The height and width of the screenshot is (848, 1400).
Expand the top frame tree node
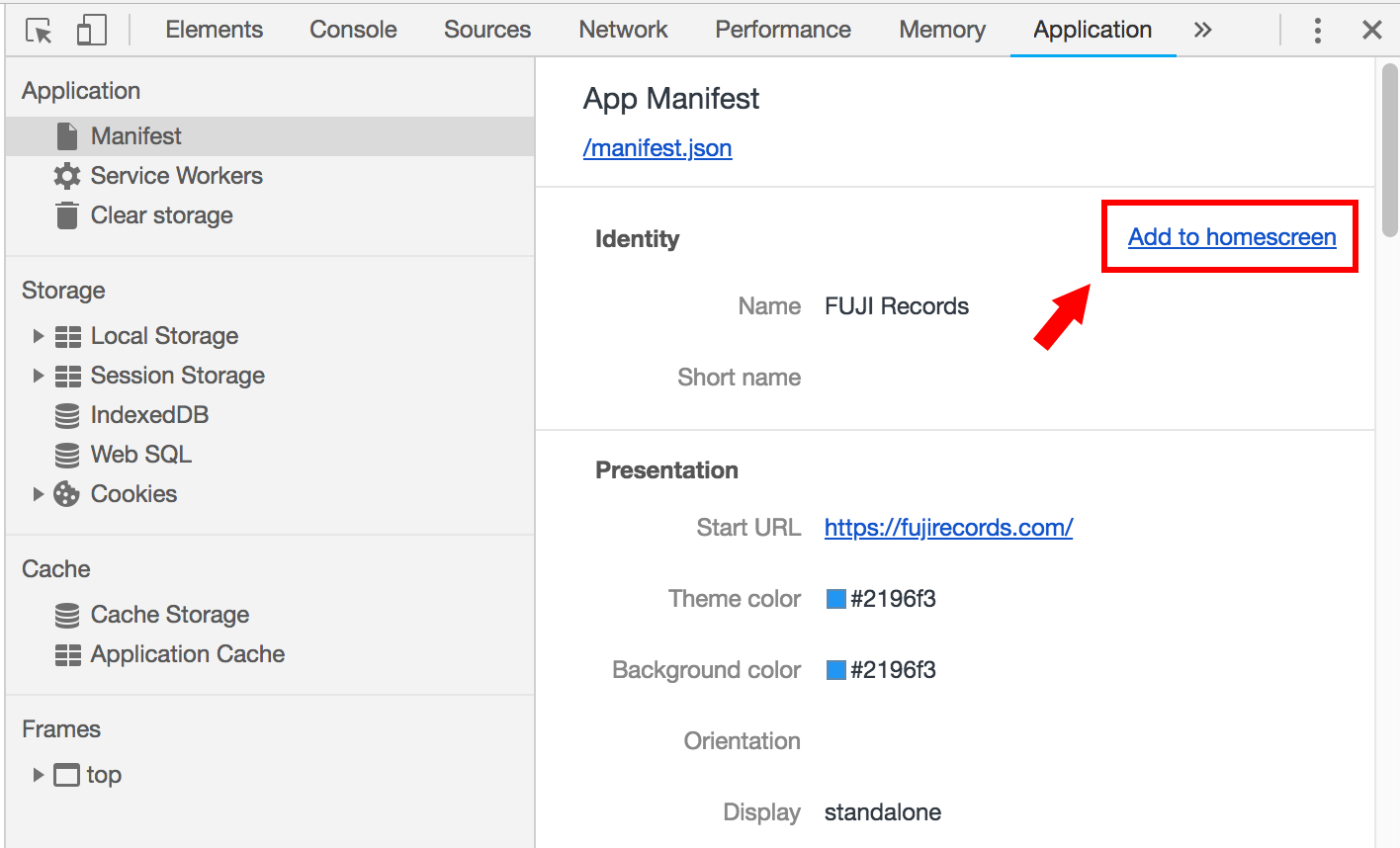point(39,775)
